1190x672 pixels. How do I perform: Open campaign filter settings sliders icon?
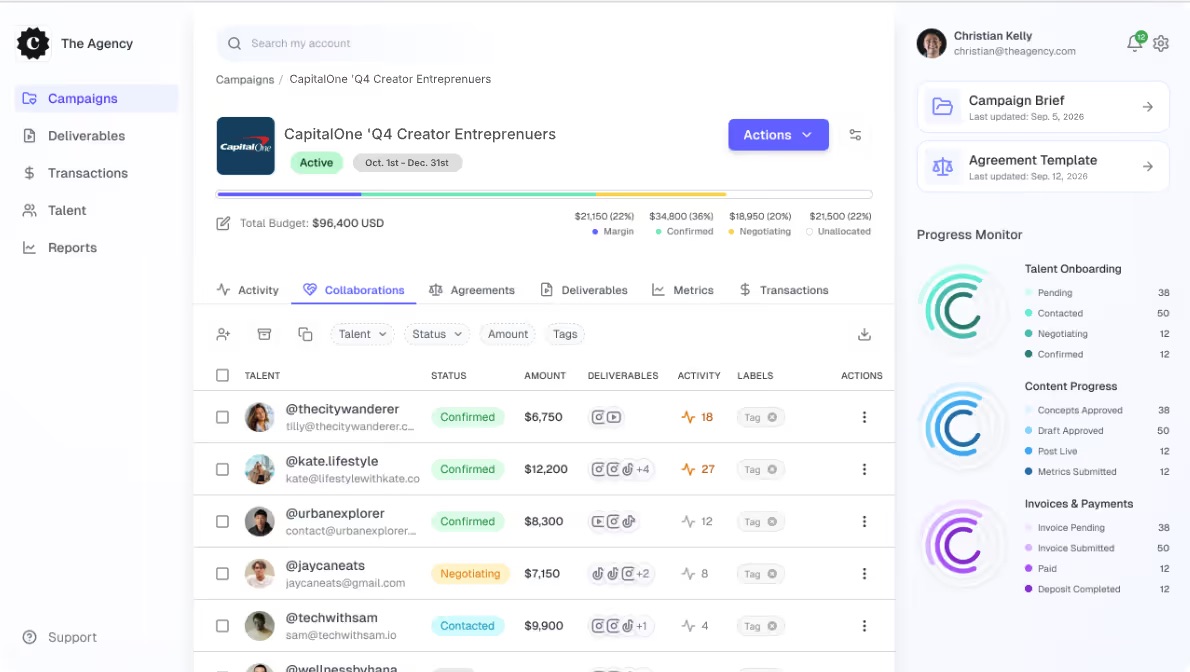point(855,134)
